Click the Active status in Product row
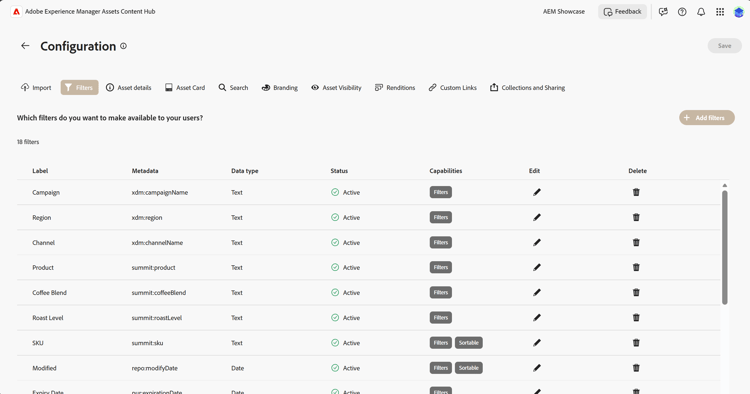750x394 pixels. click(345, 267)
